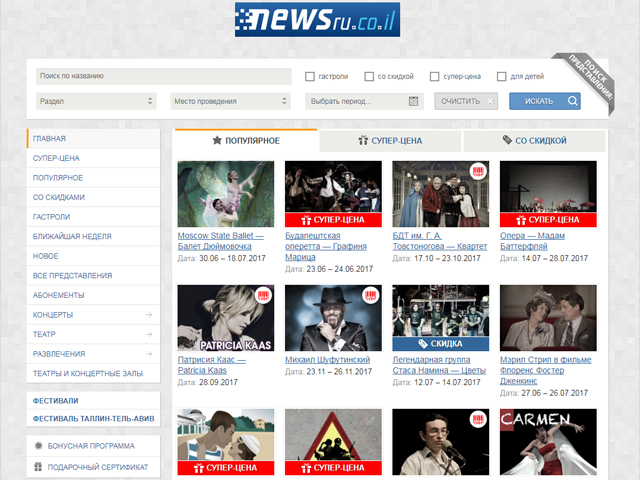This screenshot has height=480, width=640.
Task: Click the СКИДКА banner on the Стас Намин card
Action: [x=440, y=344]
